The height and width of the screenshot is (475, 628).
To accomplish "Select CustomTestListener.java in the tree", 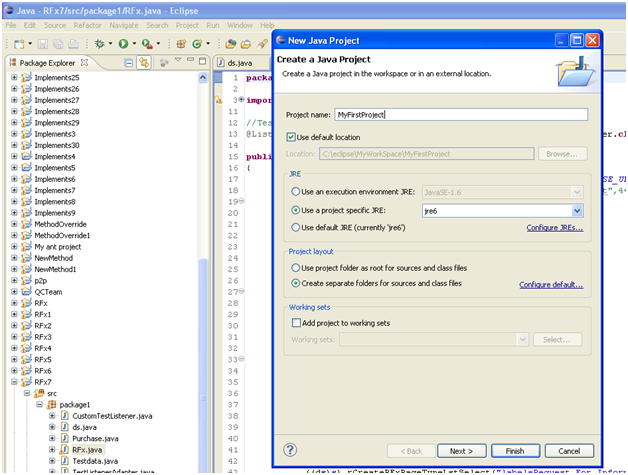I will [112, 416].
